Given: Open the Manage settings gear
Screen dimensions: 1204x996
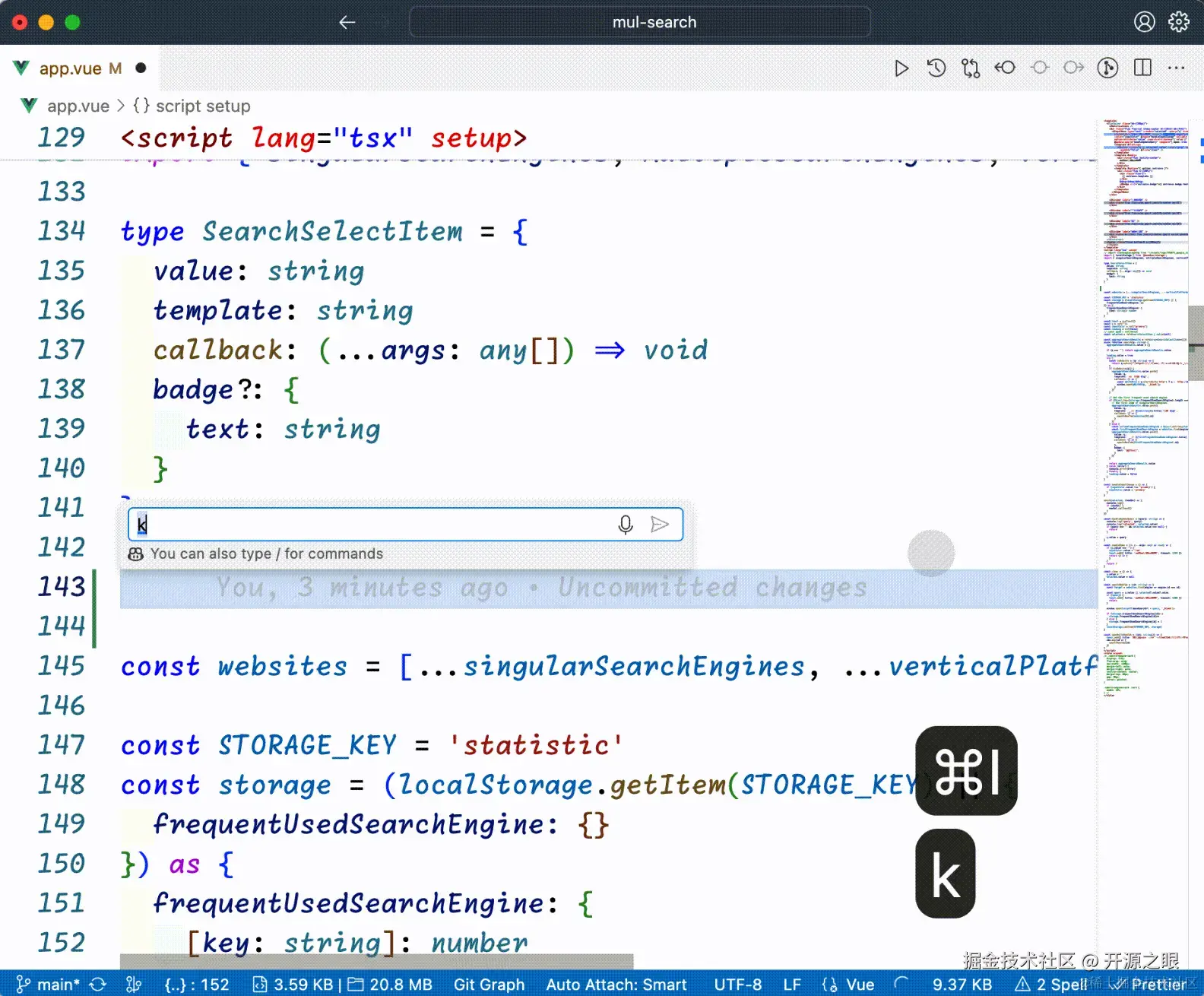Looking at the screenshot, I should coord(1179,22).
